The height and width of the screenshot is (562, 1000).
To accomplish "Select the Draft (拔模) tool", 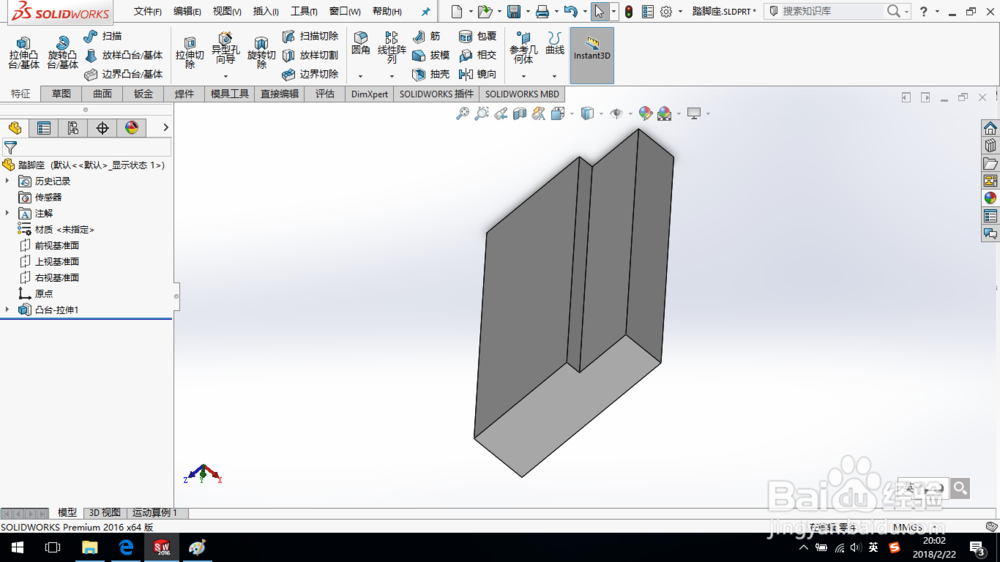I will tap(431, 55).
